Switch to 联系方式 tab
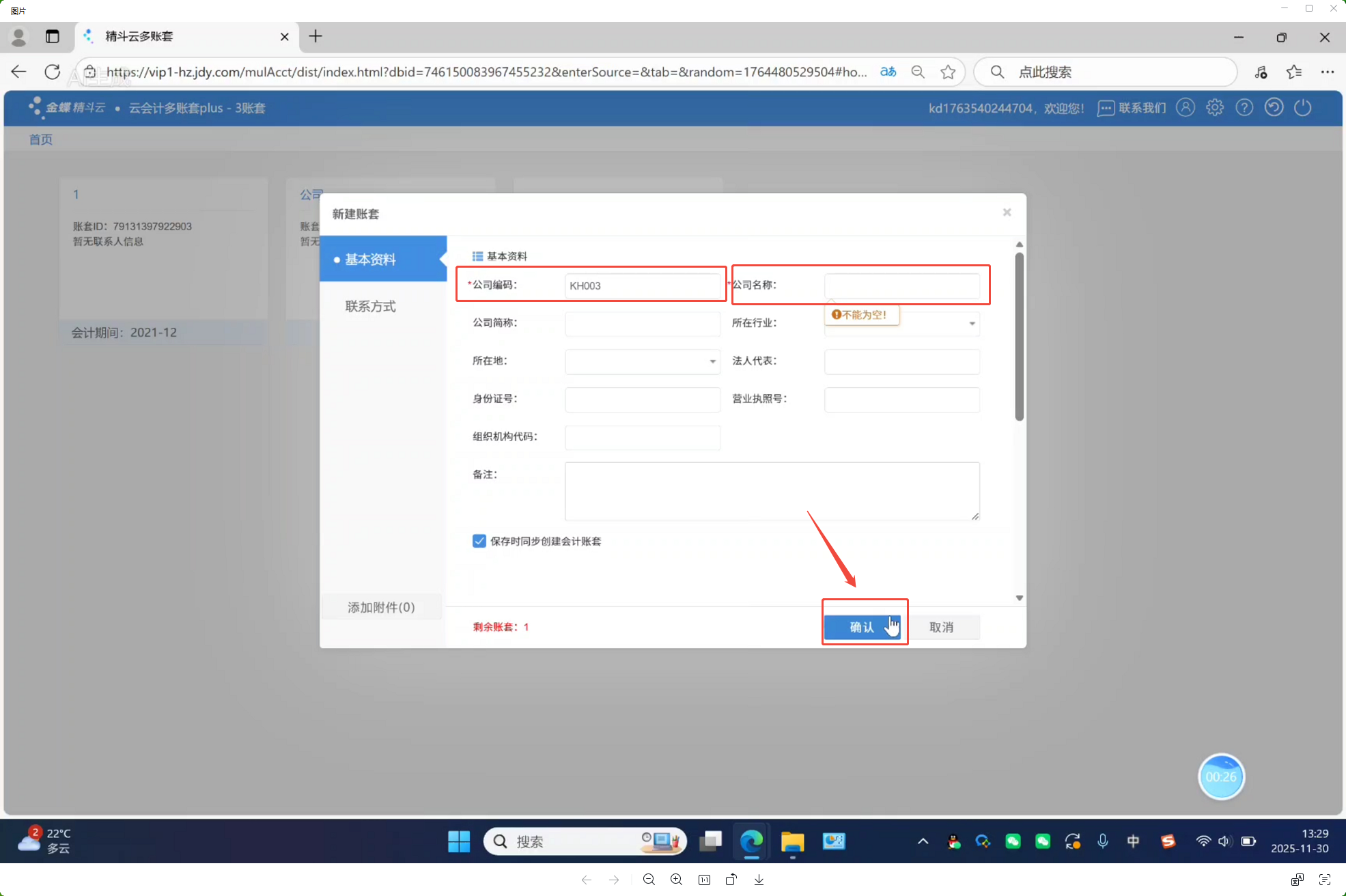This screenshot has height=896, width=1346. pos(370,307)
